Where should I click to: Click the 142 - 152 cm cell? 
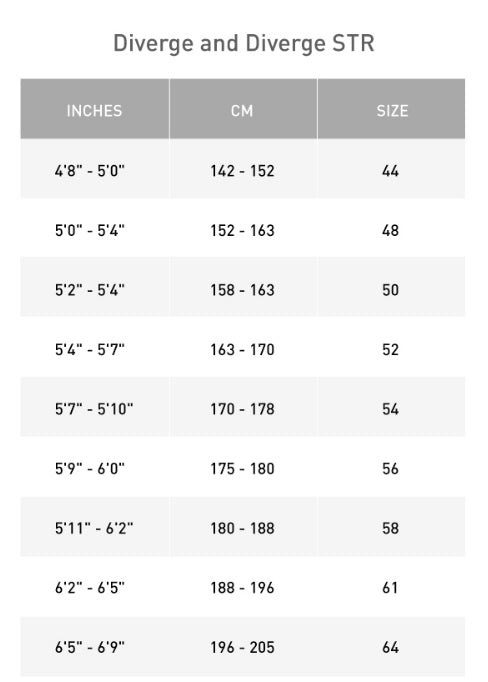click(243, 169)
